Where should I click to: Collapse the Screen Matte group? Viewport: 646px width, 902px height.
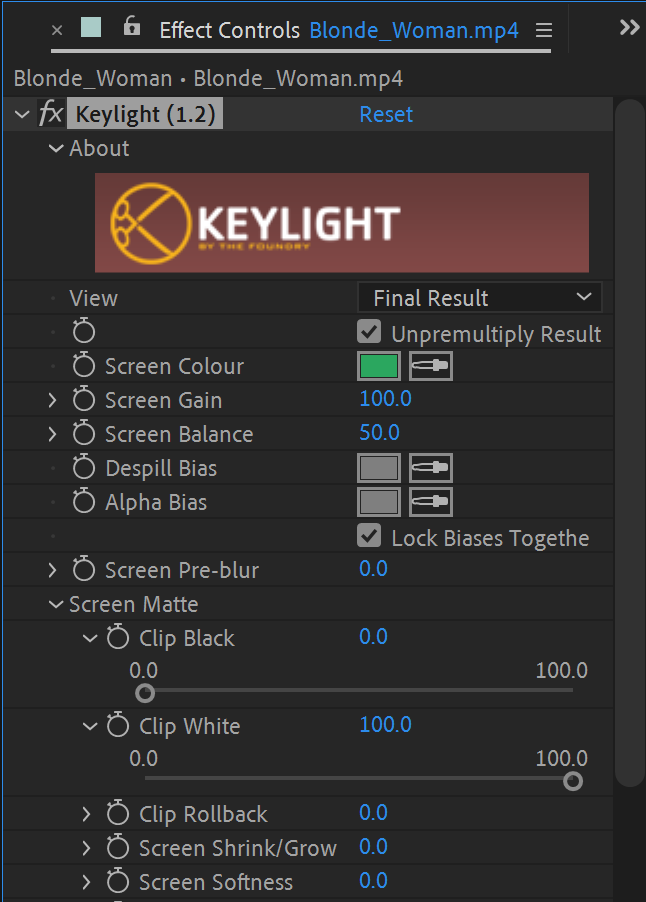coord(56,604)
